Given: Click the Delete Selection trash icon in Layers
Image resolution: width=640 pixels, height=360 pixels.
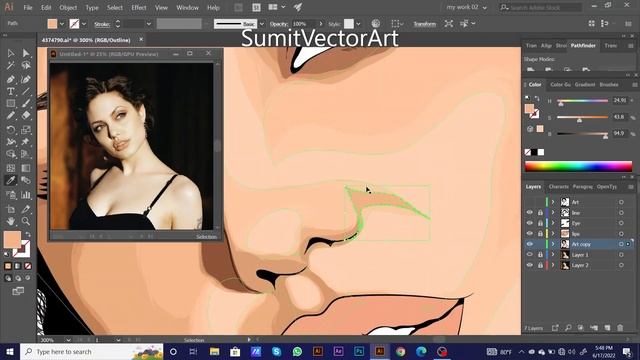Looking at the screenshot, I should 620,328.
